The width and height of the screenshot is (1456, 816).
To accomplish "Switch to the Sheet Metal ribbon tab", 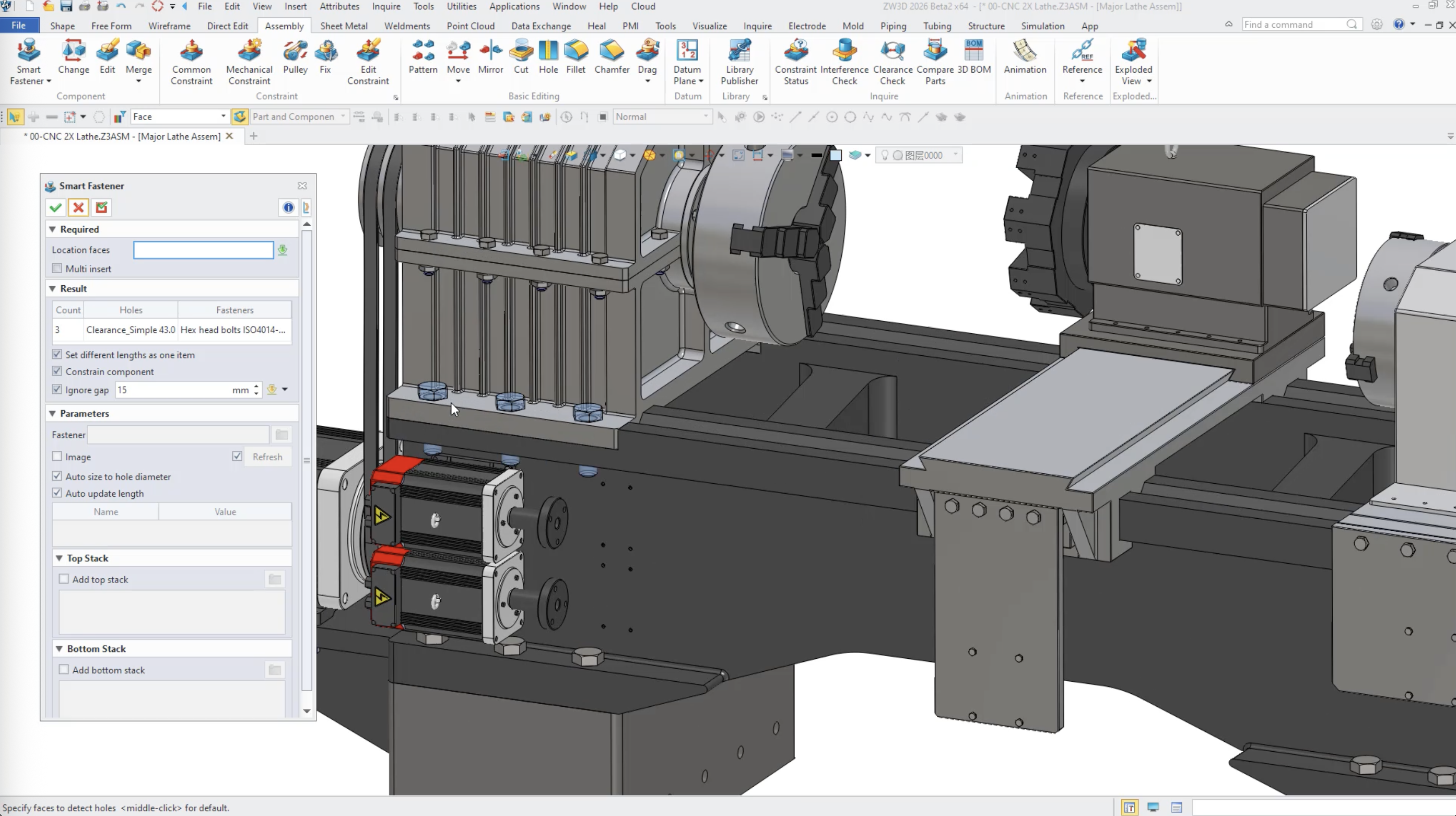I will point(343,26).
